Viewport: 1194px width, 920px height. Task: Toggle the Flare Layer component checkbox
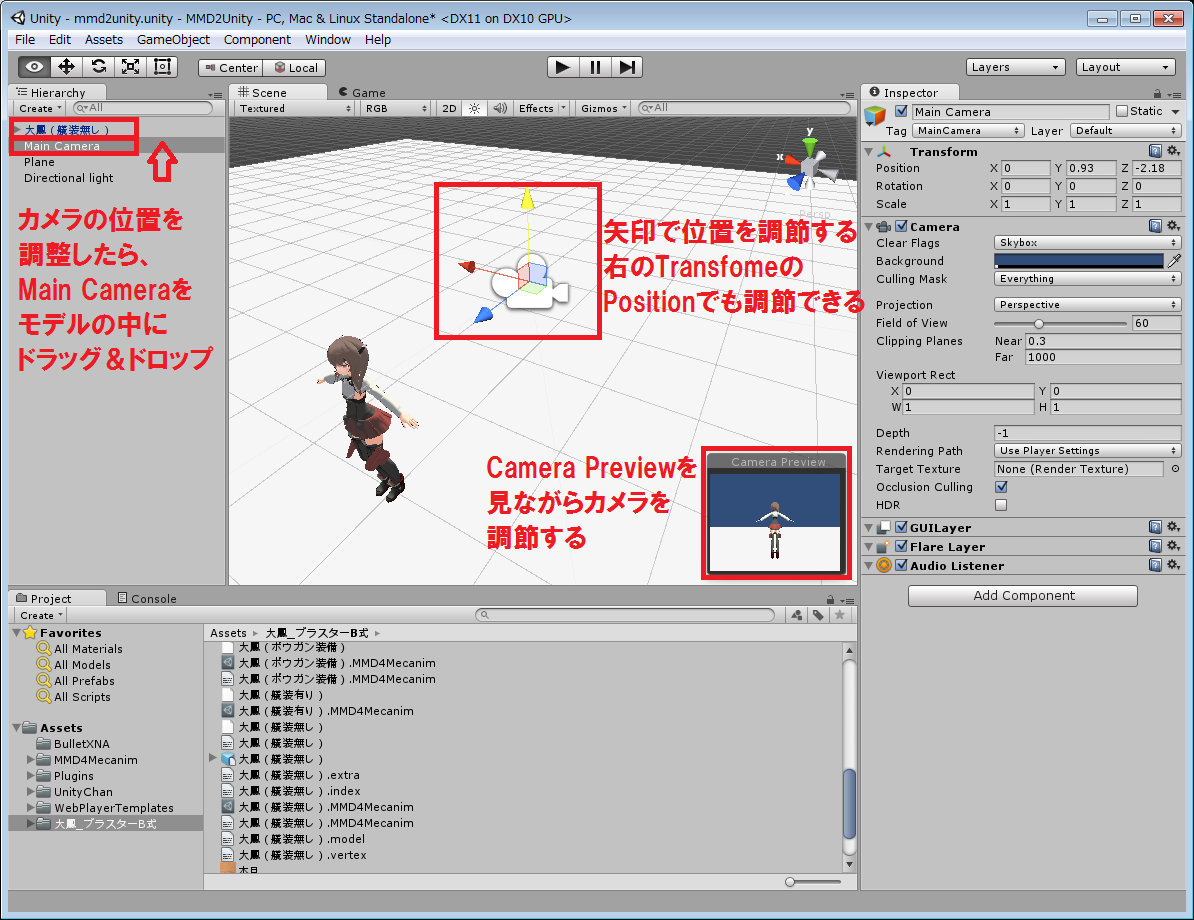(x=902, y=546)
